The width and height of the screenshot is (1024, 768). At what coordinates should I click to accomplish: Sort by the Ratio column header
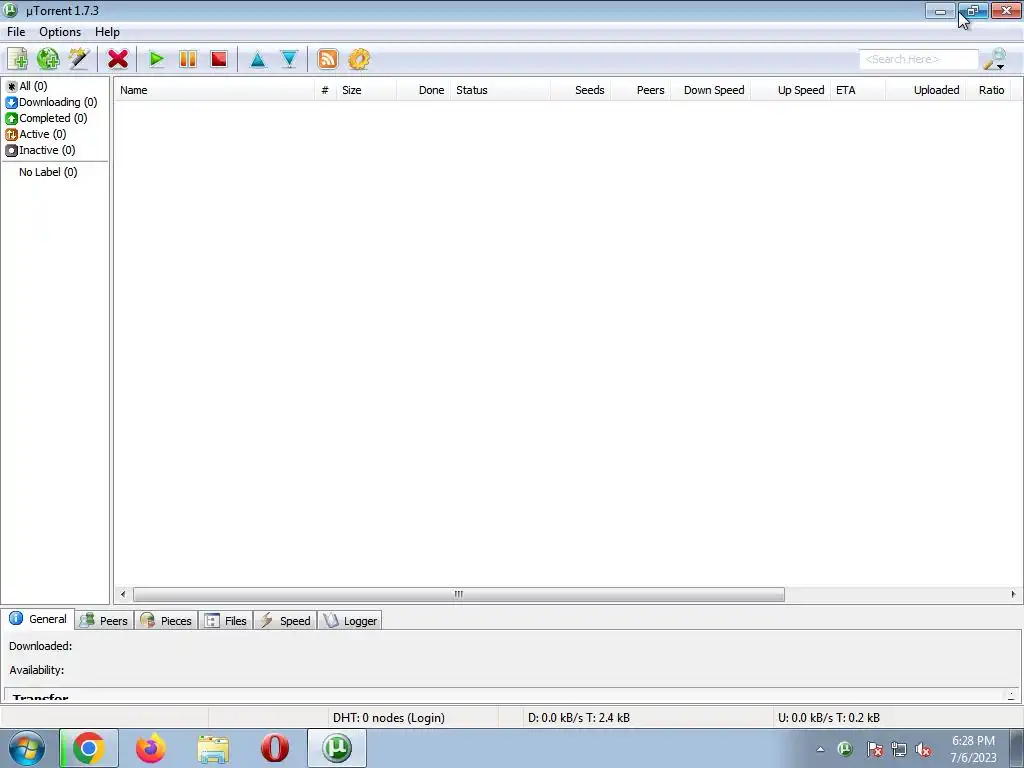(x=988, y=90)
